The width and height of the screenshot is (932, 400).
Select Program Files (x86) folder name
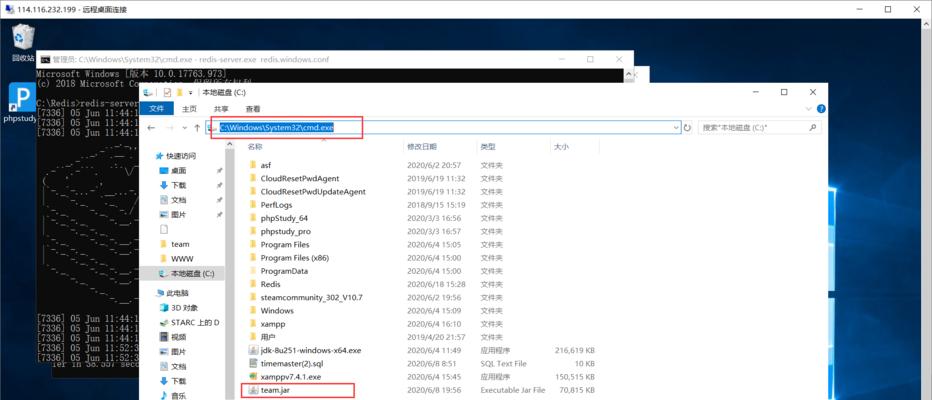click(x=294, y=258)
